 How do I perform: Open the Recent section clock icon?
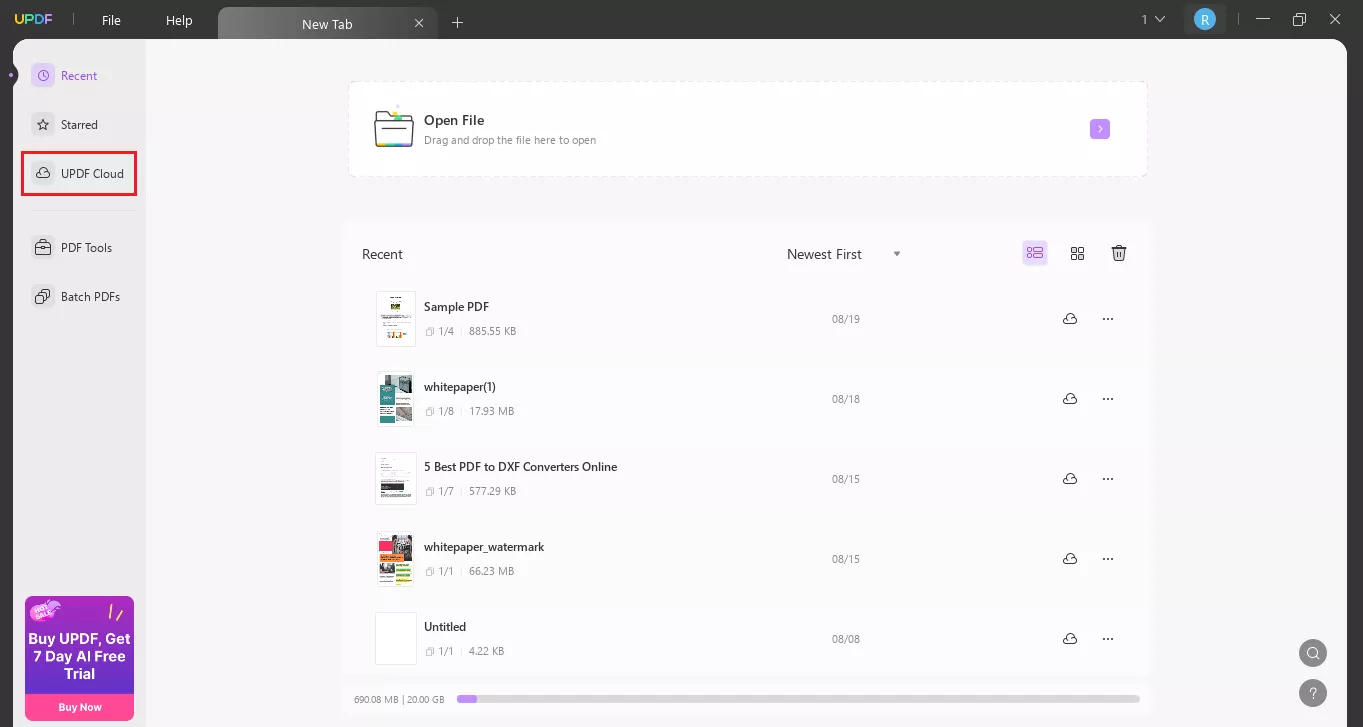click(43, 76)
